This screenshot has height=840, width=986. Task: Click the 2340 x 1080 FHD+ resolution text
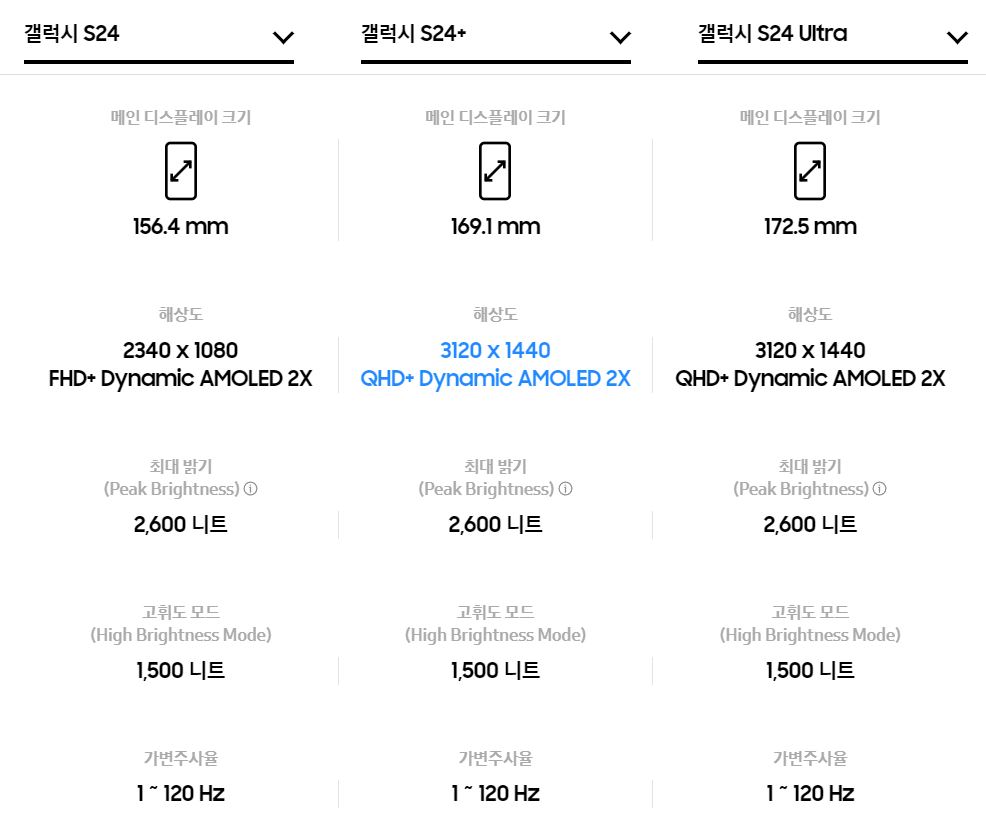(180, 364)
